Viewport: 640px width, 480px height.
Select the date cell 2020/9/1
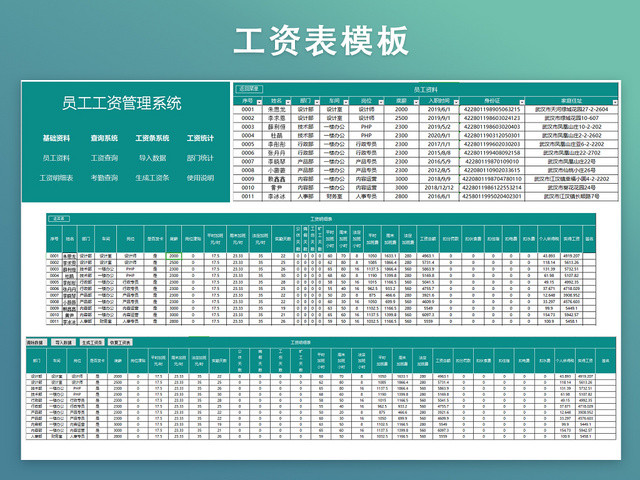coord(439,136)
